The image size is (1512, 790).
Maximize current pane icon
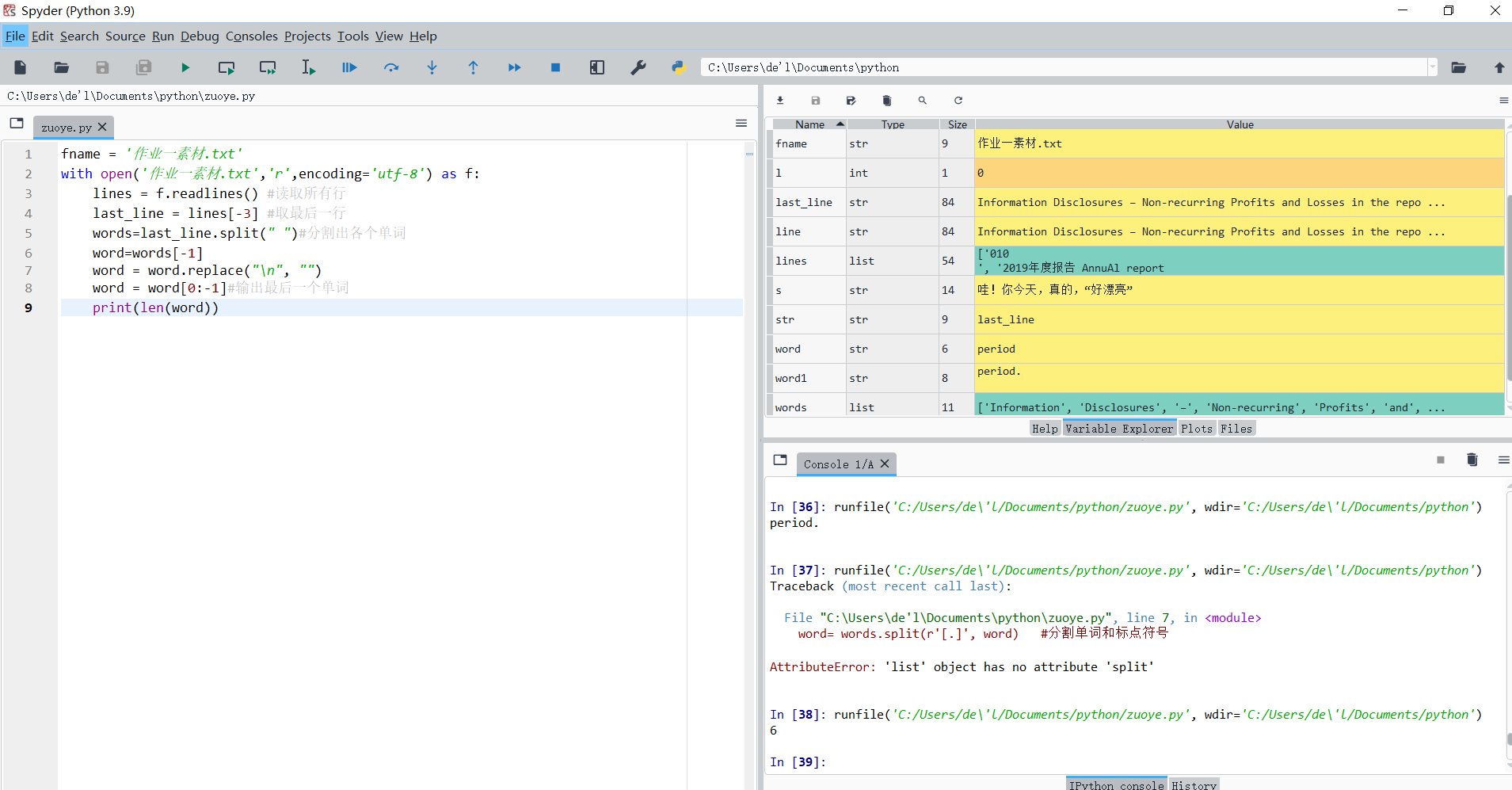click(x=596, y=67)
